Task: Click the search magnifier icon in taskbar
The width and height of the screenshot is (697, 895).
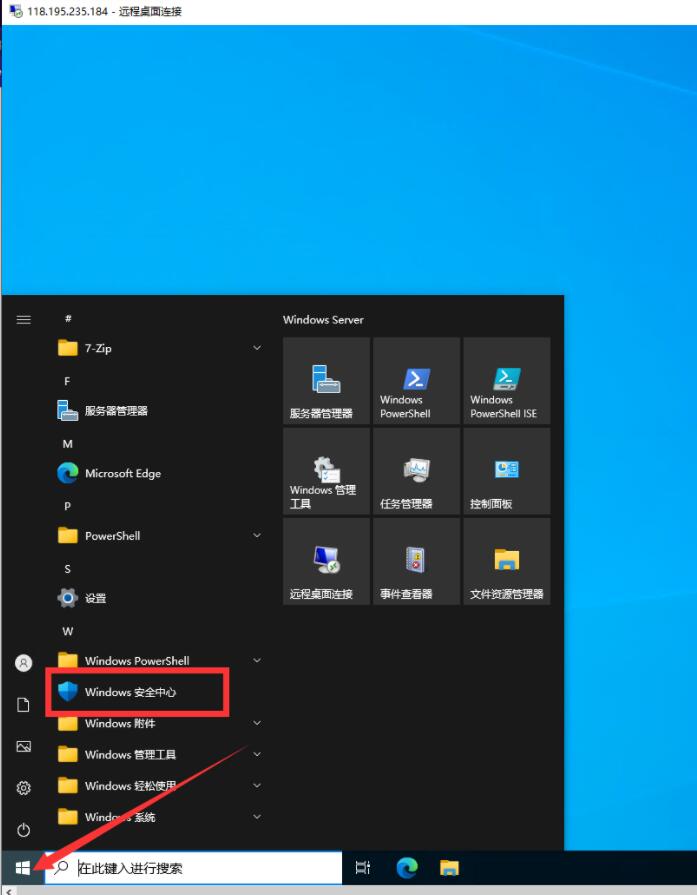Action: click(x=61, y=868)
